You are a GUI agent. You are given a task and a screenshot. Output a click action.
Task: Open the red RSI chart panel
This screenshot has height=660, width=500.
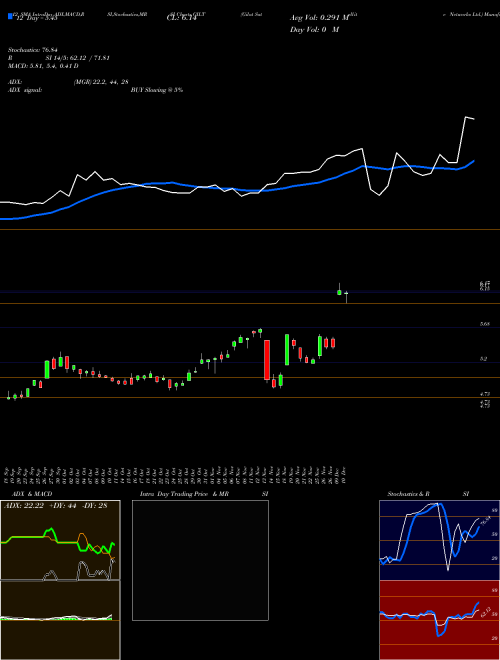click(439, 620)
